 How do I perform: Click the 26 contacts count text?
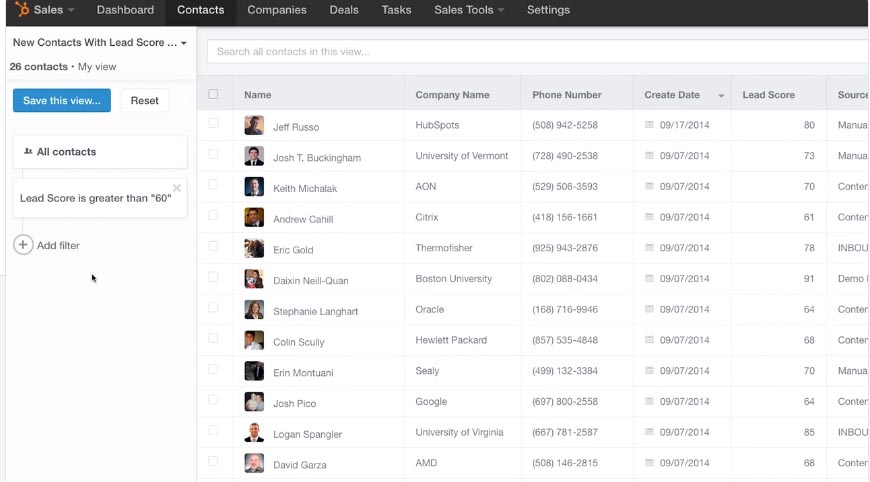38,67
